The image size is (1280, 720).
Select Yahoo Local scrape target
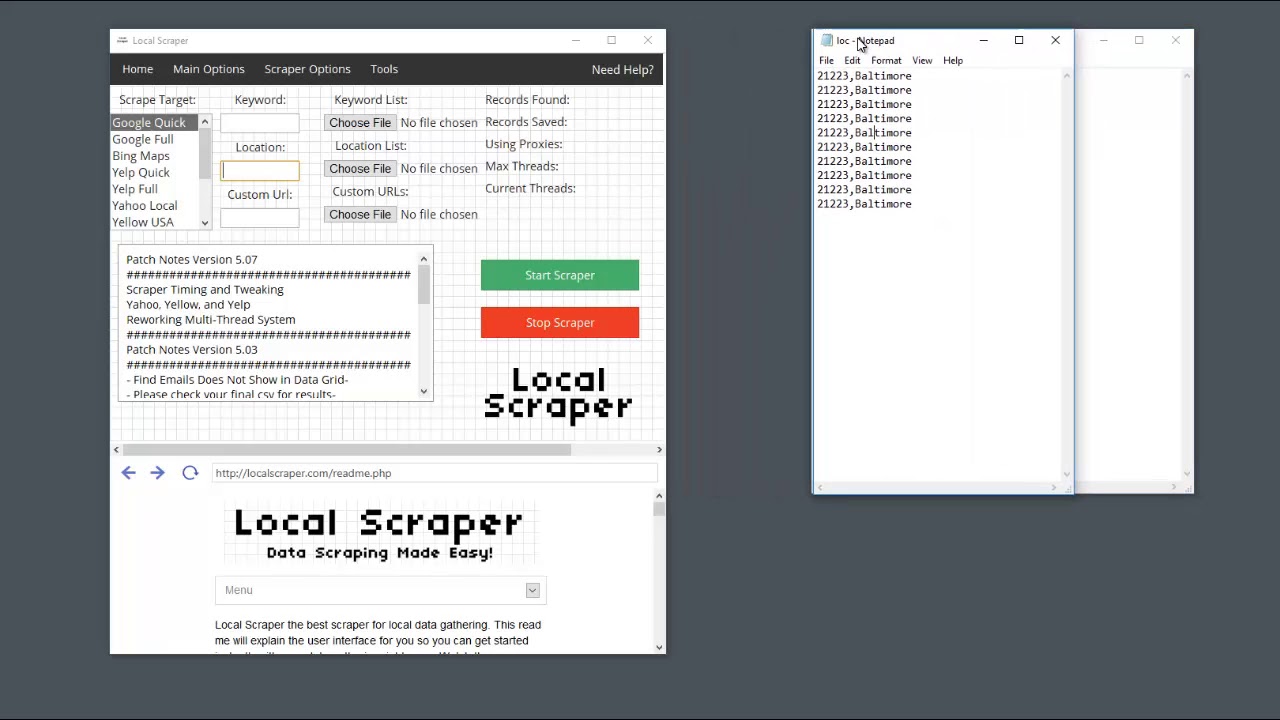(x=154, y=205)
